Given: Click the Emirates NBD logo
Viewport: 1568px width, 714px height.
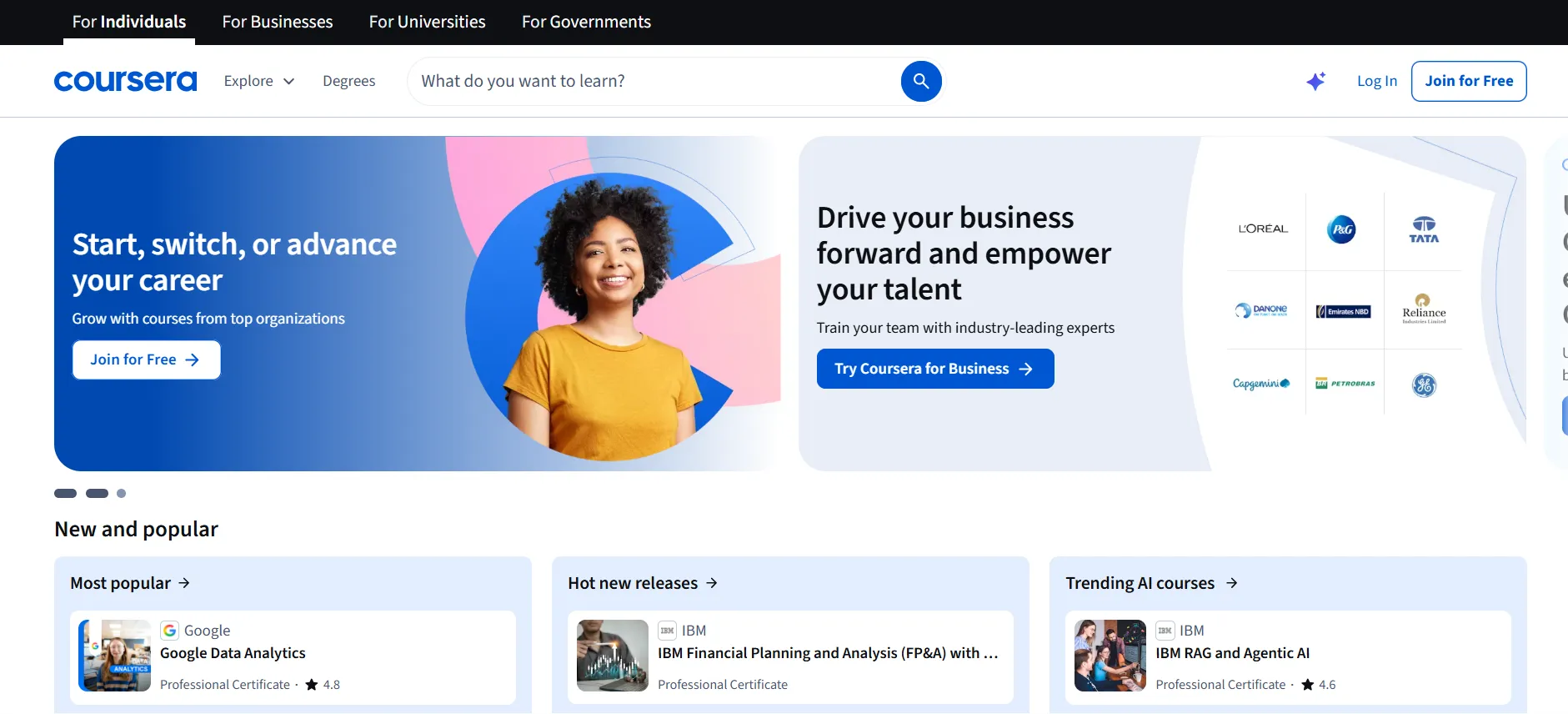Looking at the screenshot, I should 1343,312.
